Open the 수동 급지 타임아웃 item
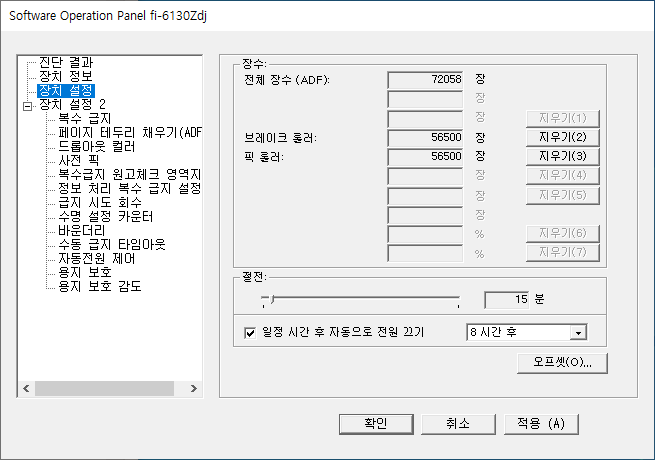 [112, 244]
